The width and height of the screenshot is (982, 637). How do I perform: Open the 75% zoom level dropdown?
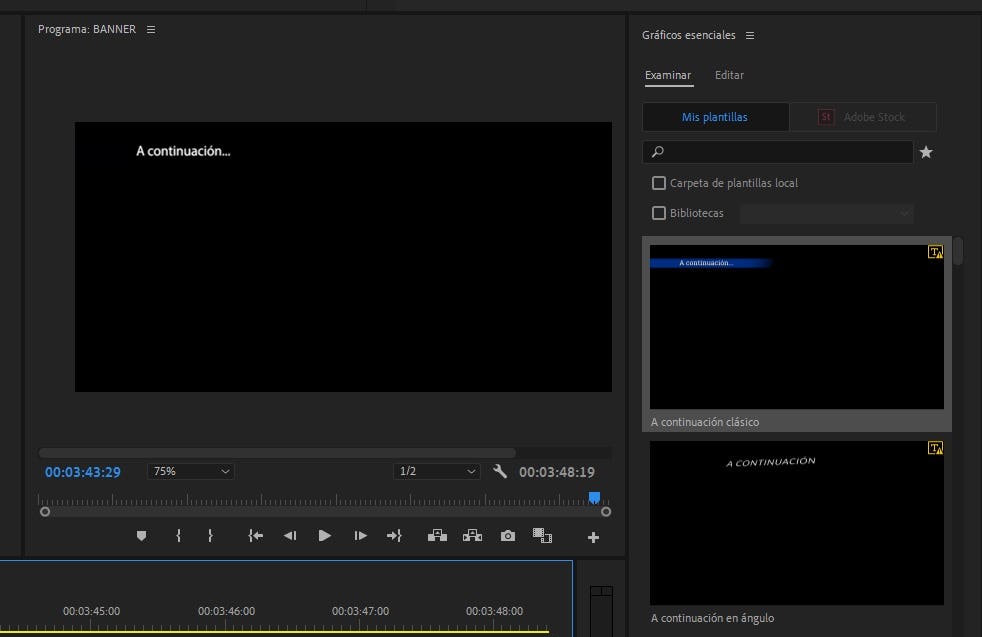coord(190,471)
